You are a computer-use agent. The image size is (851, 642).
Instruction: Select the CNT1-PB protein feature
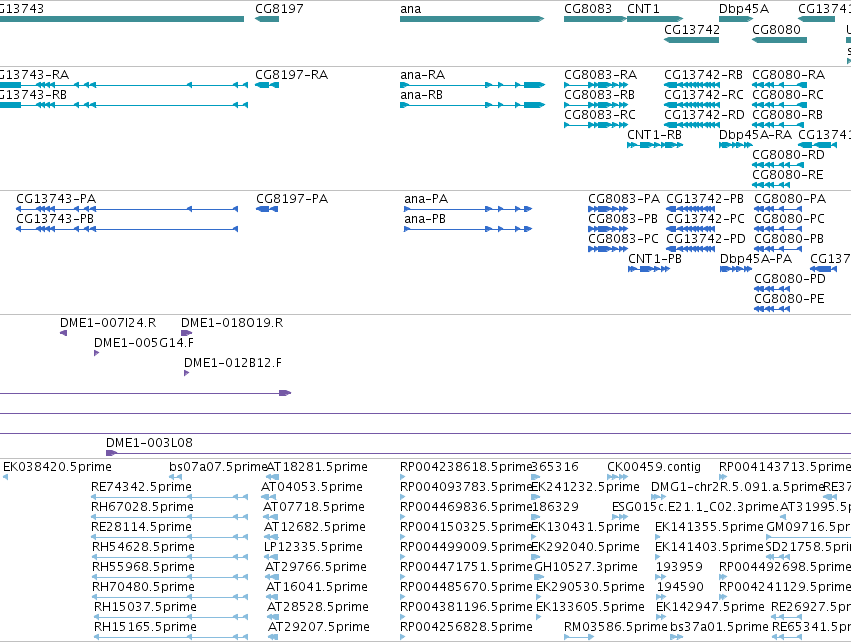[x=649, y=269]
